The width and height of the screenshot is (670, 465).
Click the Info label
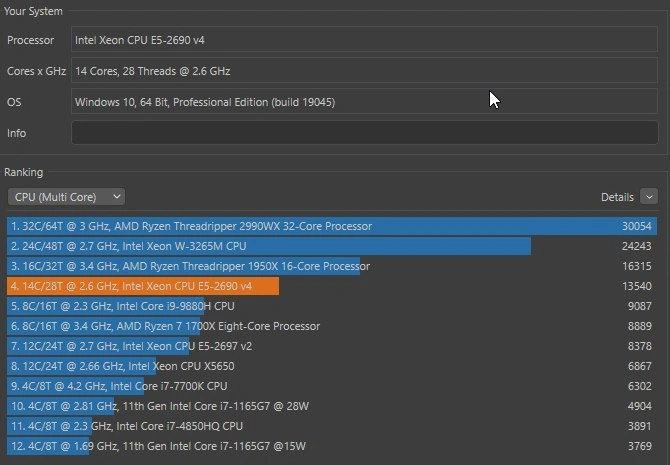(x=16, y=133)
